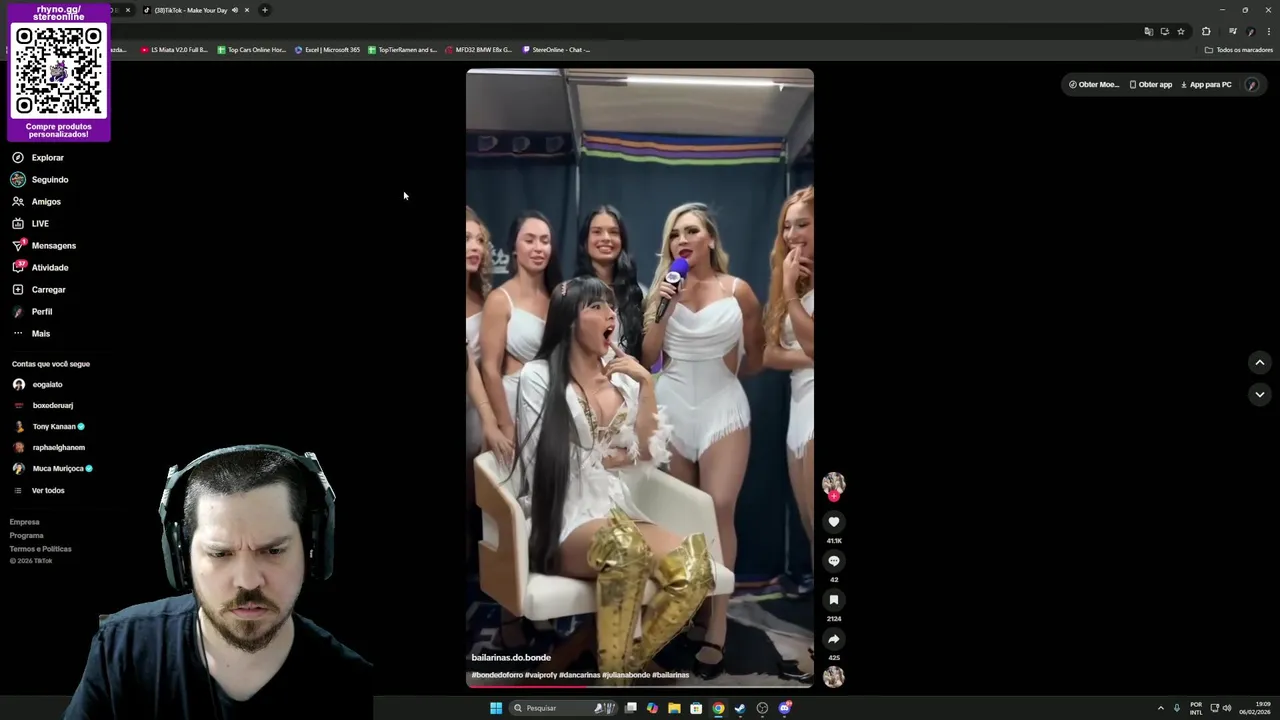Expand the Mais menu
This screenshot has height=720, width=1280.
pos(31,333)
